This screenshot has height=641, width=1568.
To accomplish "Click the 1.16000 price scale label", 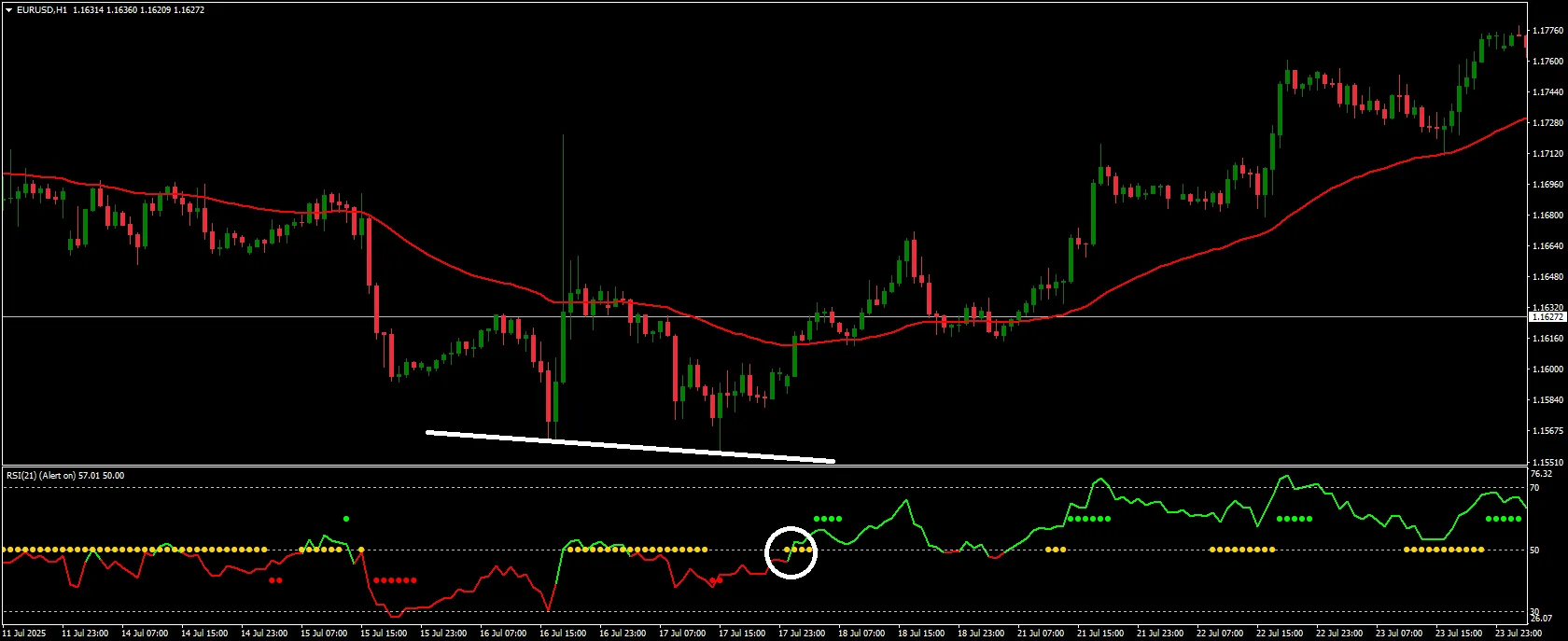I will coord(1547,369).
